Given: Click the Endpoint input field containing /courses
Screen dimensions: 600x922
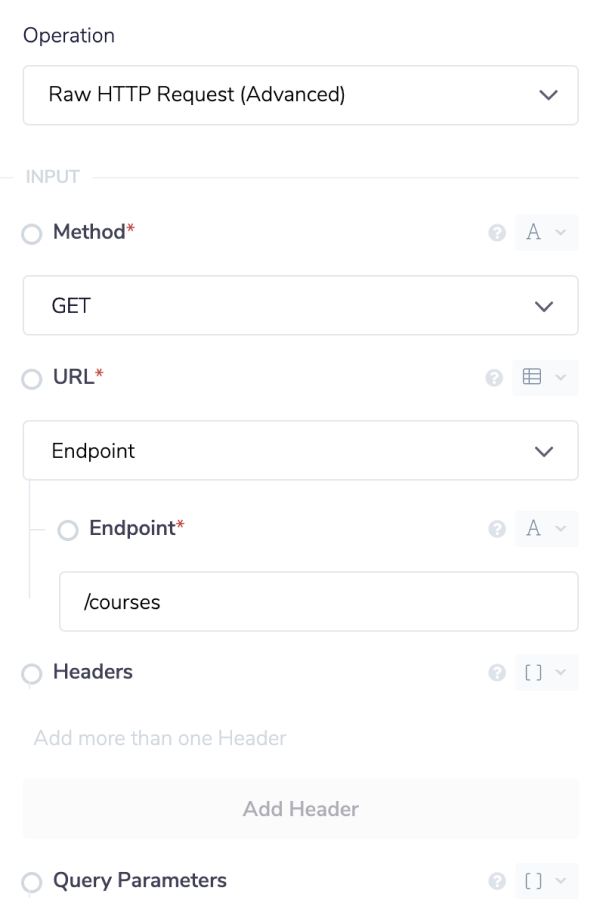Looking at the screenshot, I should 318,602.
